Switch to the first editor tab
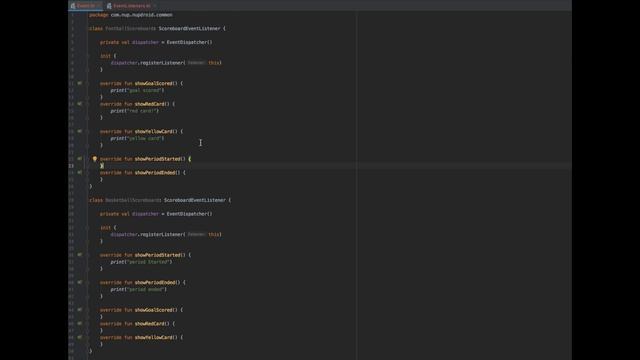The width and height of the screenshot is (640, 360). point(86,6)
